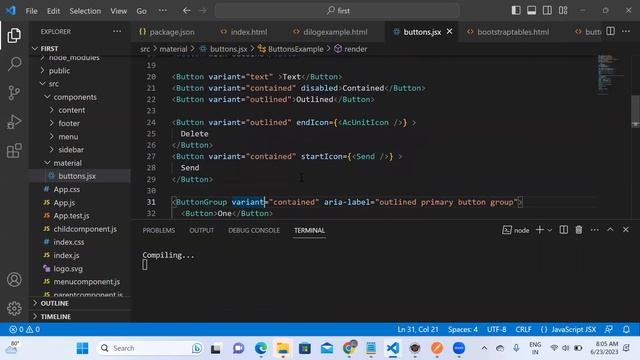This screenshot has width=640, height=360.
Task: Open the Extensions view
Action: (x=14, y=151)
